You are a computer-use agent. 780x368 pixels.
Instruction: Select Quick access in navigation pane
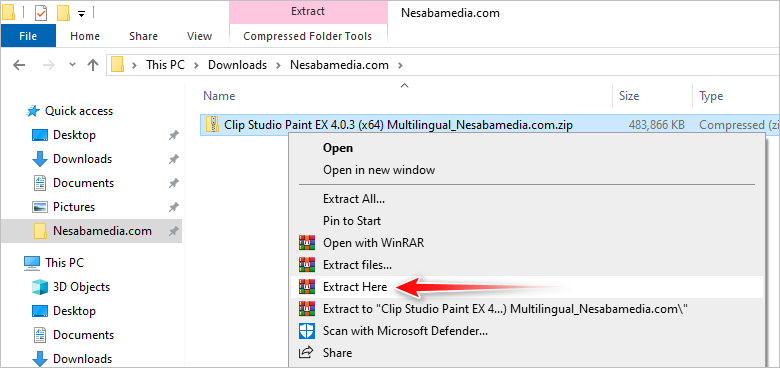pos(79,111)
